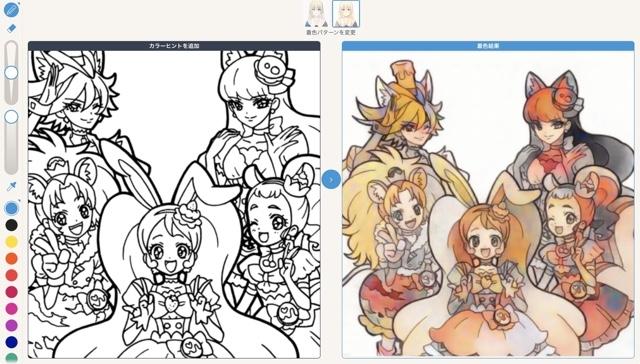Select the dark navy color swatch

coord(11,342)
